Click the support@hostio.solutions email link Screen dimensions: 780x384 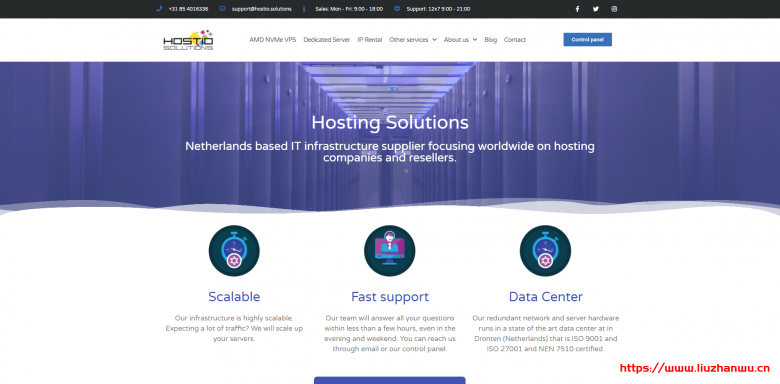(x=262, y=9)
